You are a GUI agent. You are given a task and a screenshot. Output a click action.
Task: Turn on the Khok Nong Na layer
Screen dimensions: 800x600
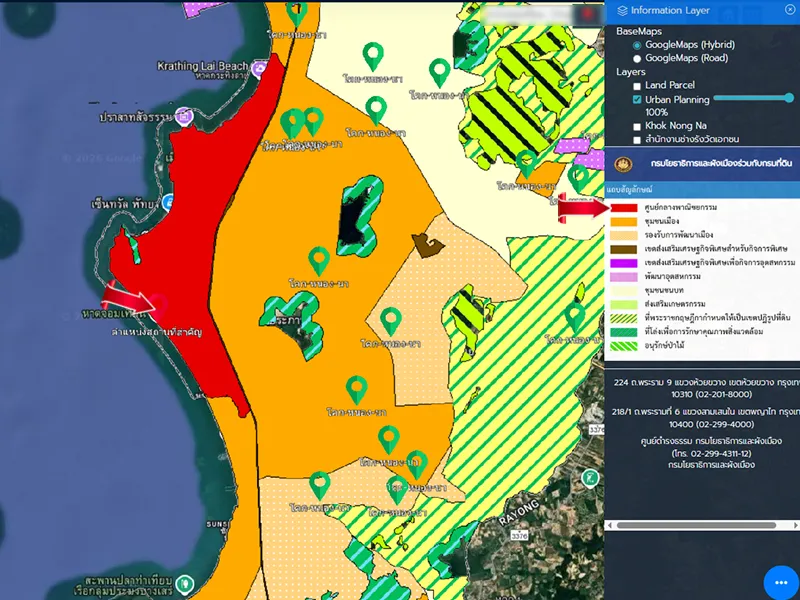pyautogui.click(x=638, y=127)
